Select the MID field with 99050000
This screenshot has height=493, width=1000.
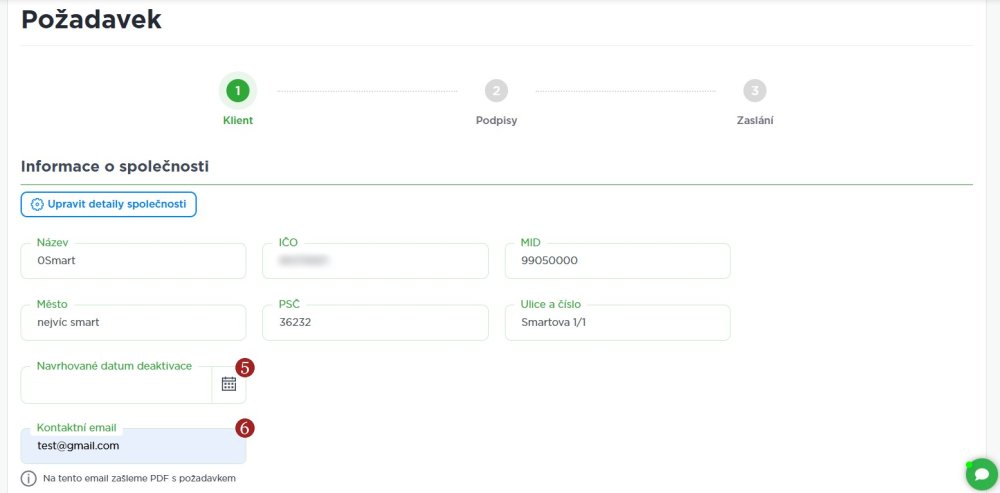617,261
